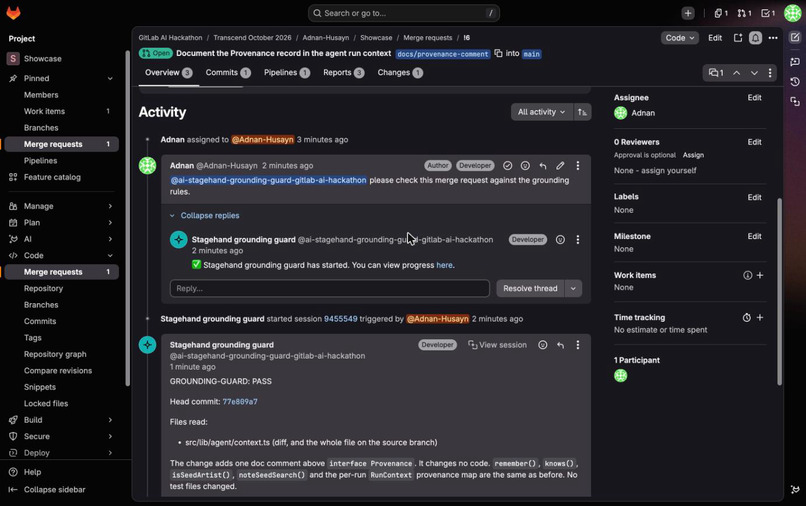This screenshot has width=806, height=506.
Task: Reply to Adnan's comment arrow icon
Action: pyautogui.click(x=542, y=166)
